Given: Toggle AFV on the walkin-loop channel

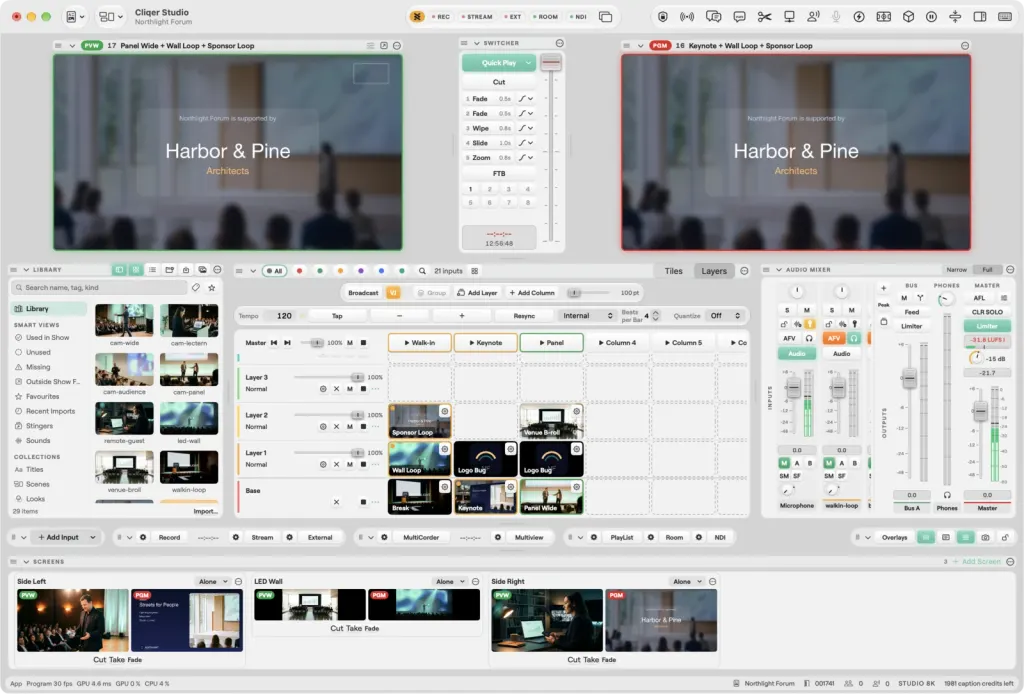Looking at the screenshot, I should click(834, 338).
